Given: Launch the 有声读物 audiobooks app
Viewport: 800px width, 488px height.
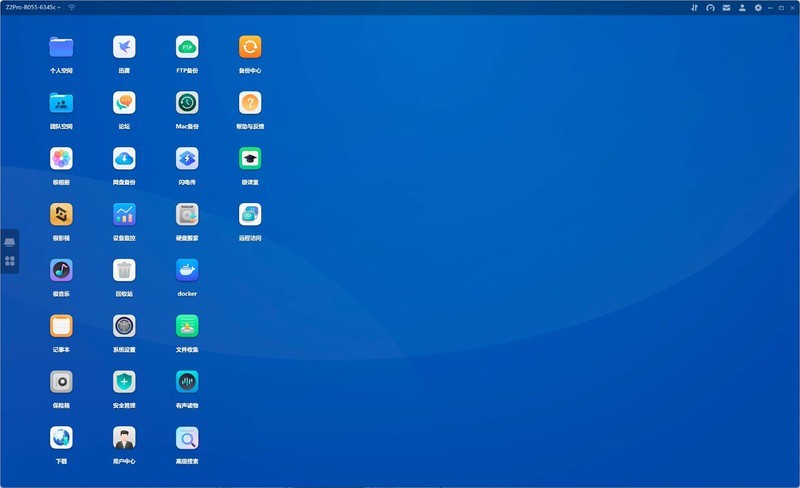Looking at the screenshot, I should click(187, 382).
